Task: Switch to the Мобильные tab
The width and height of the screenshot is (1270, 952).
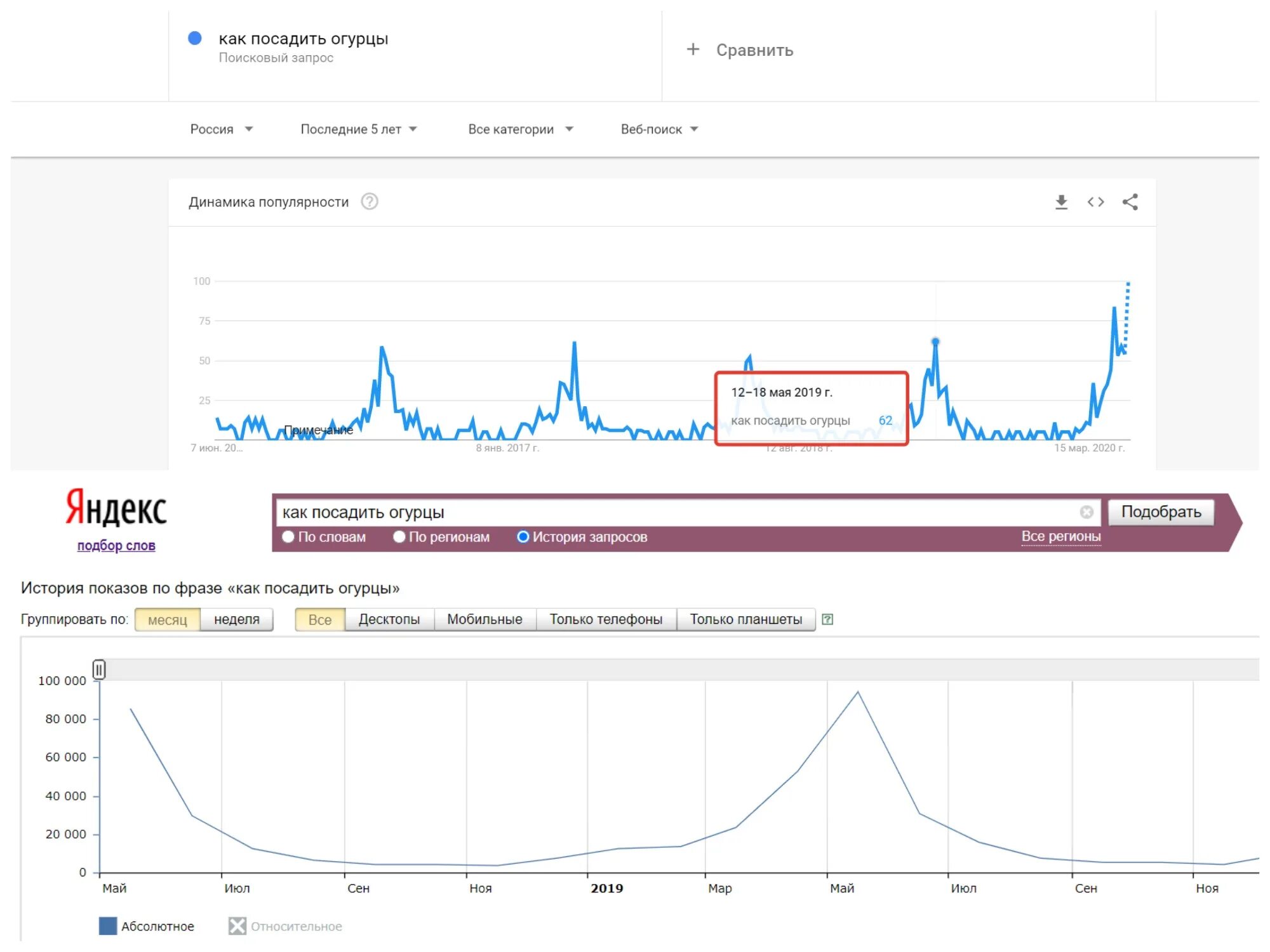Action: pyautogui.click(x=485, y=620)
